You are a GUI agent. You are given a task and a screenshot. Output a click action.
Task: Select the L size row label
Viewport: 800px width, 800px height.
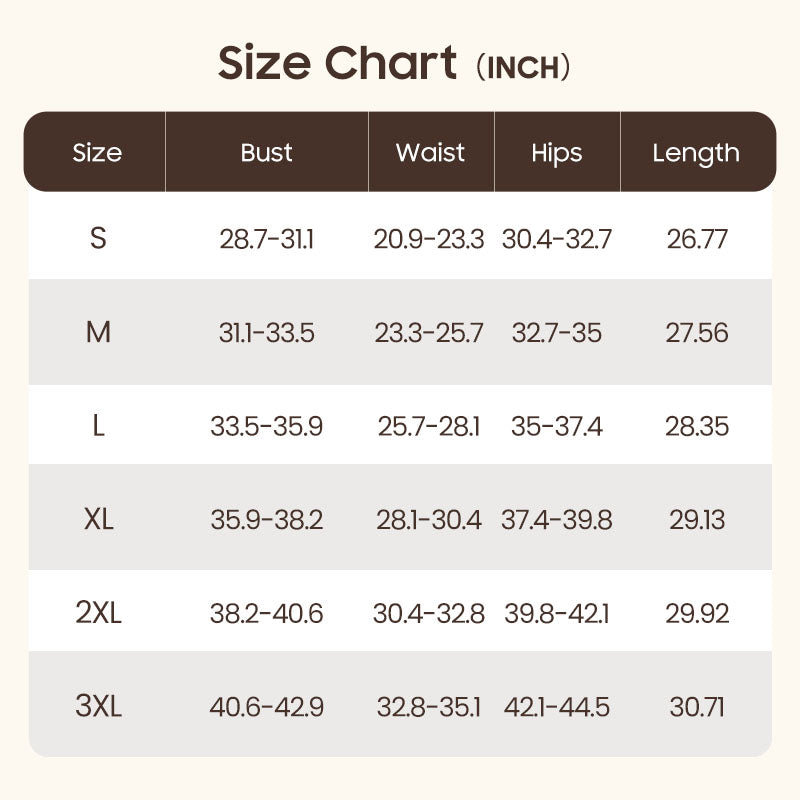point(98,427)
